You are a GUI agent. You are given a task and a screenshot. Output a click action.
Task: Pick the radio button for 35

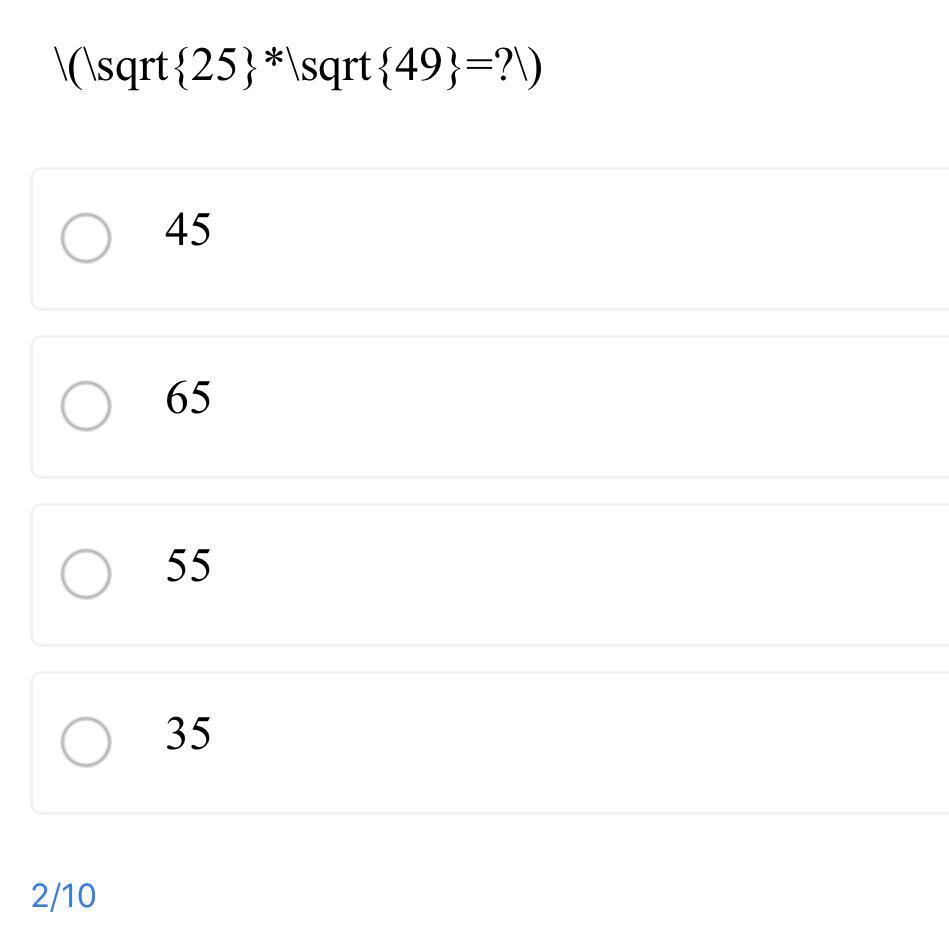pyautogui.click(x=86, y=742)
